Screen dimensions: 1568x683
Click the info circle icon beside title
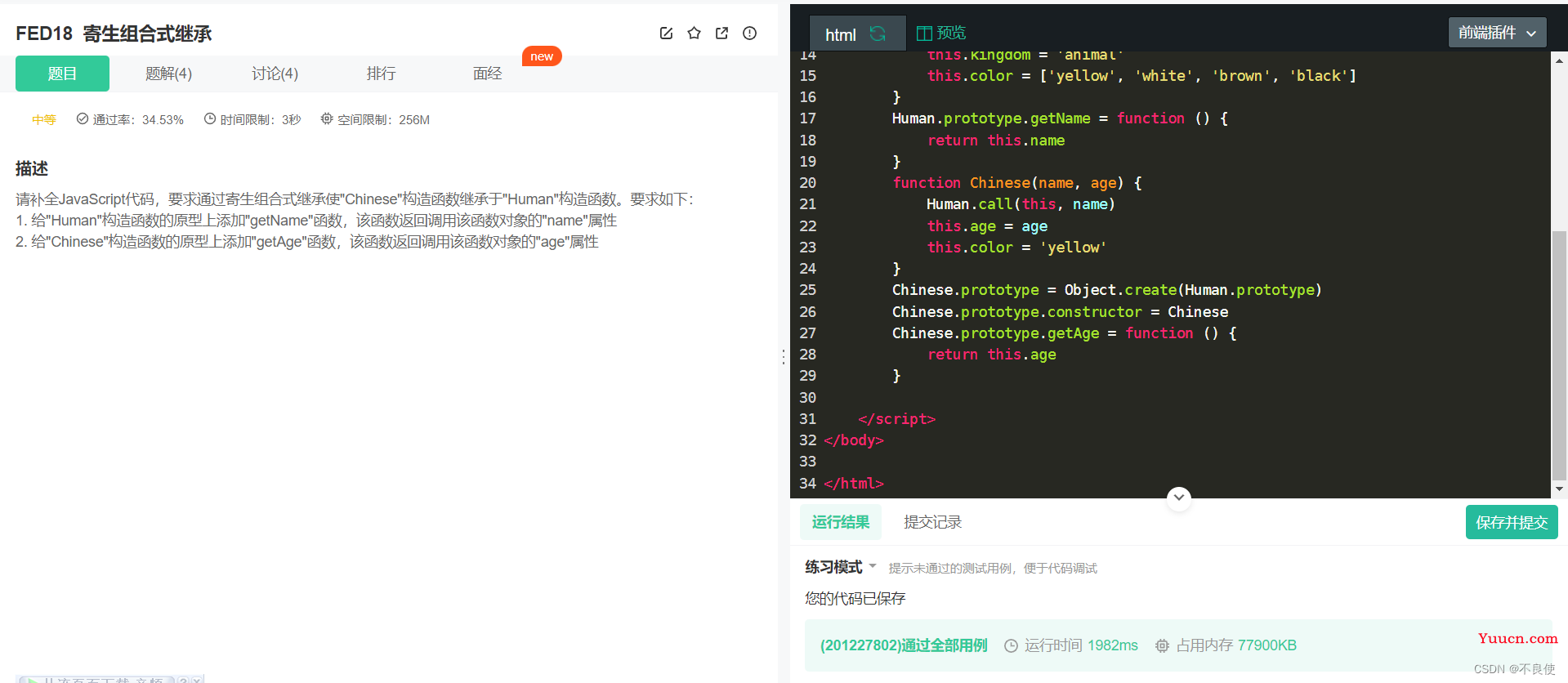[749, 33]
